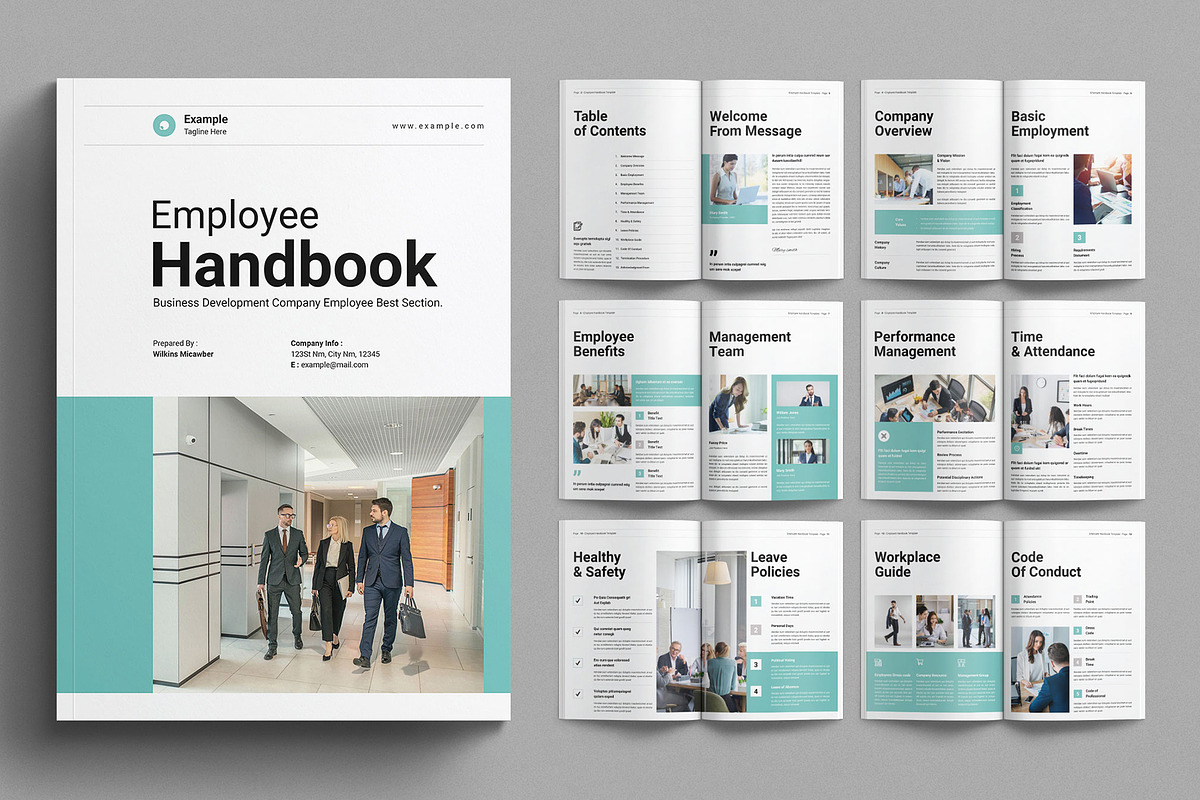The height and width of the screenshot is (800, 1200).
Task: Click the laptop photo on Basic Employment page
Action: click(1102, 189)
